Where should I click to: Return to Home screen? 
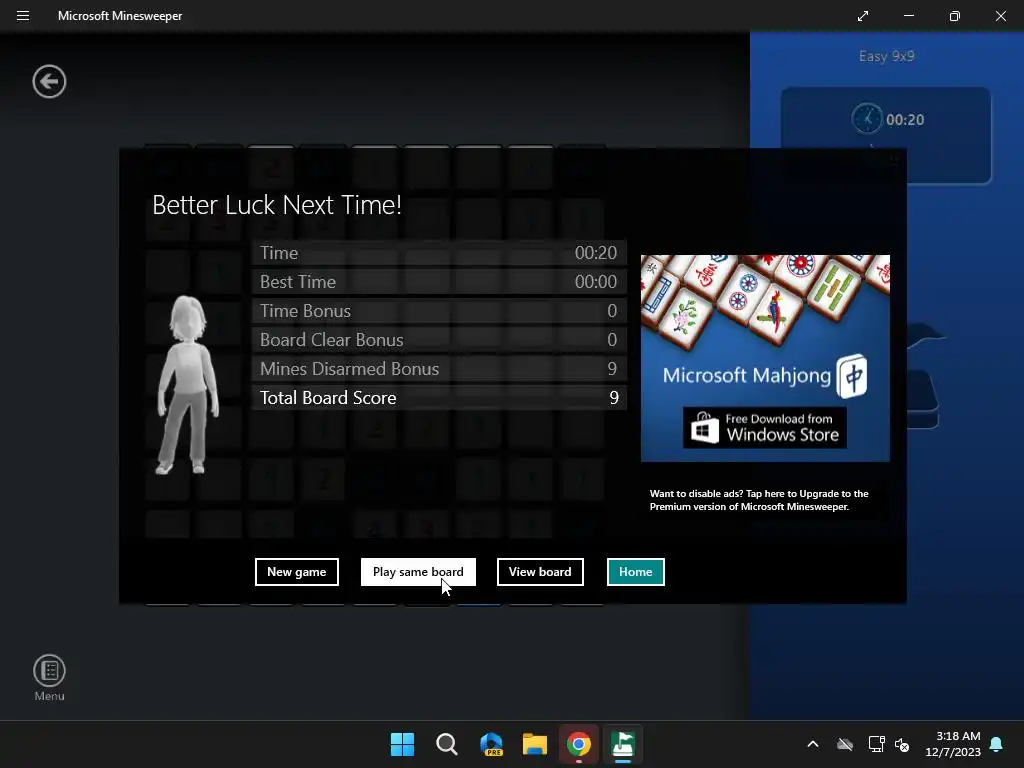point(635,572)
